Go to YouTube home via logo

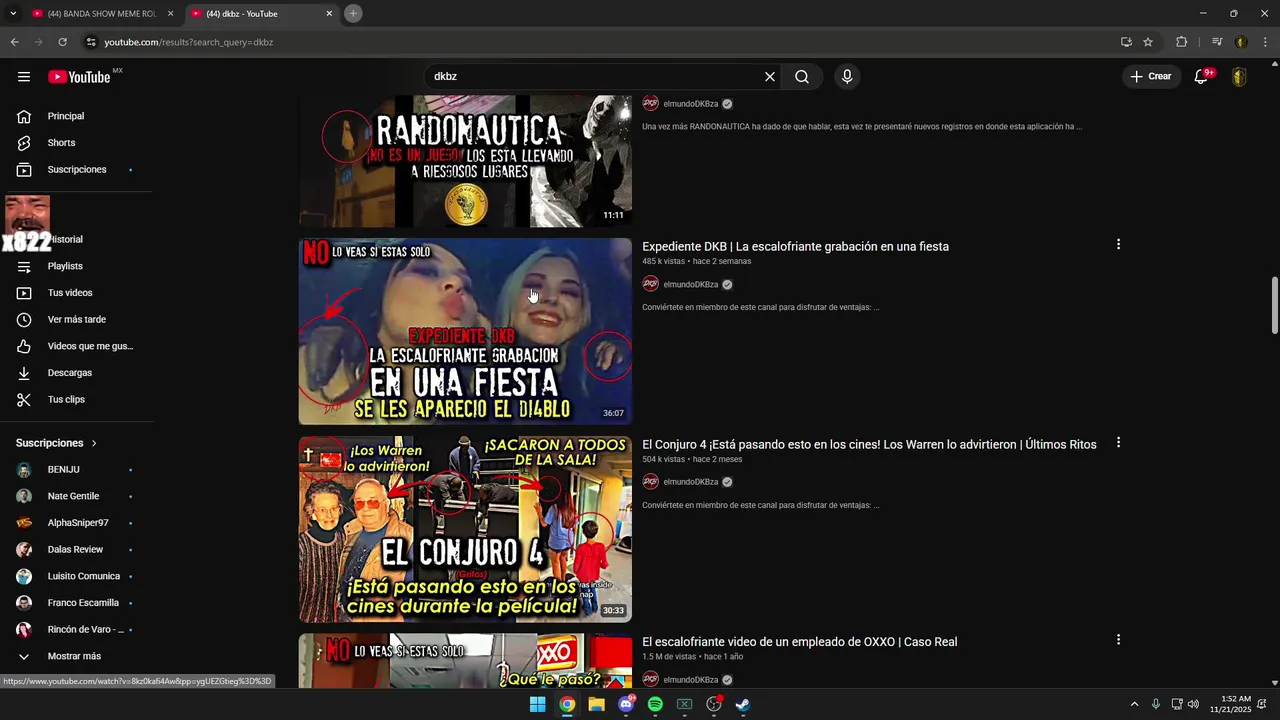click(x=79, y=77)
